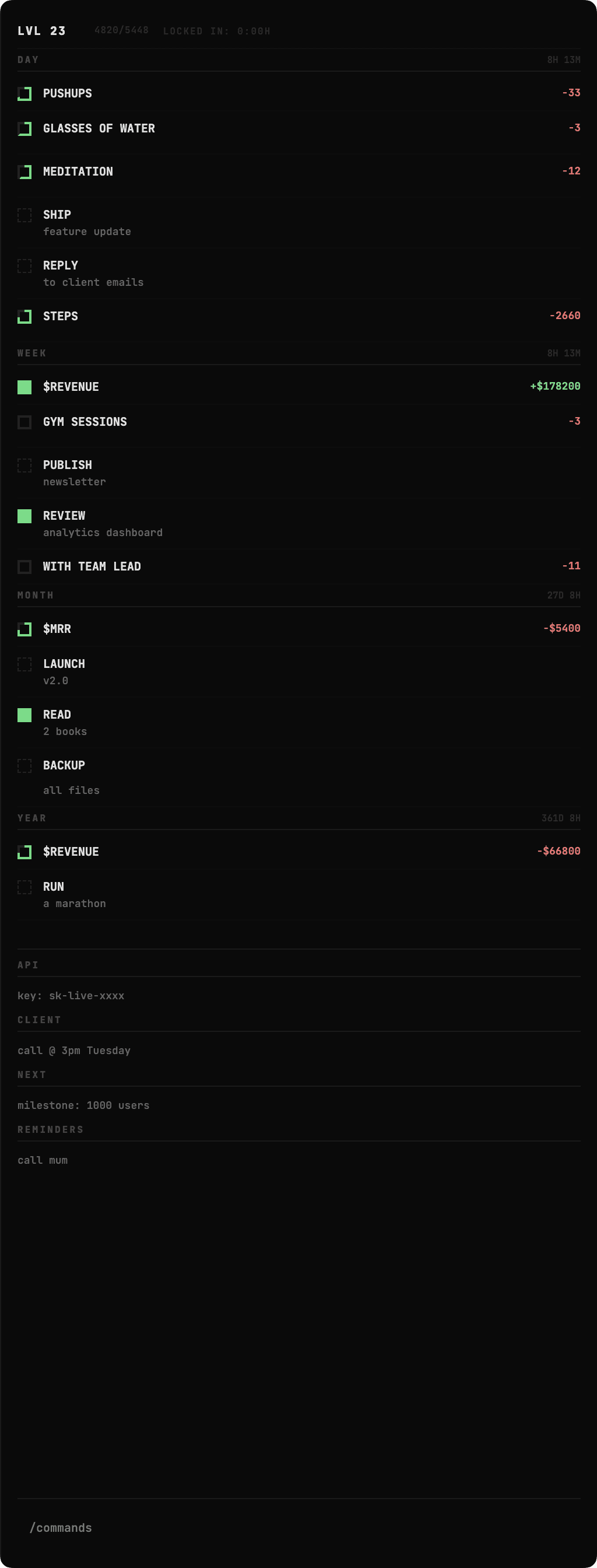Collapse the MONTH section
This screenshot has width=597, height=1568.
point(34,596)
